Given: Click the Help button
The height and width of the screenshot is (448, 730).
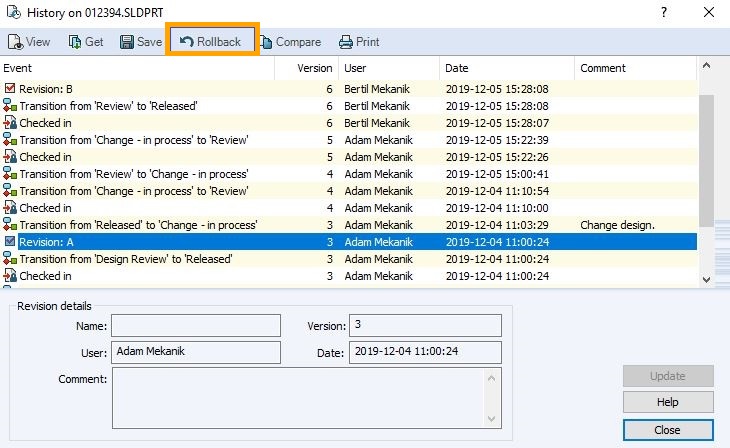Looking at the screenshot, I should tap(667, 402).
